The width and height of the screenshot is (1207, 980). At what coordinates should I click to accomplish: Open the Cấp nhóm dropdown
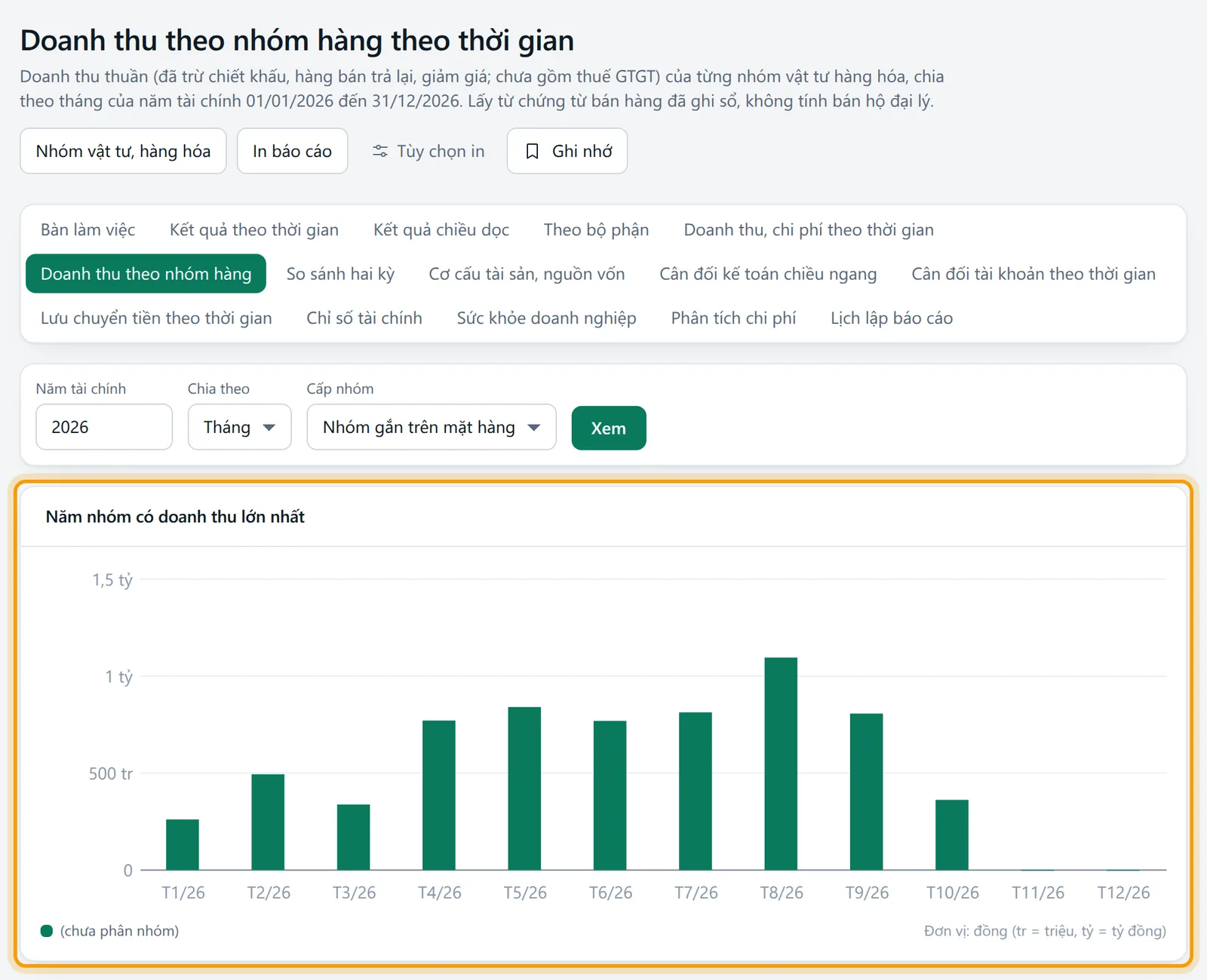pos(432,427)
